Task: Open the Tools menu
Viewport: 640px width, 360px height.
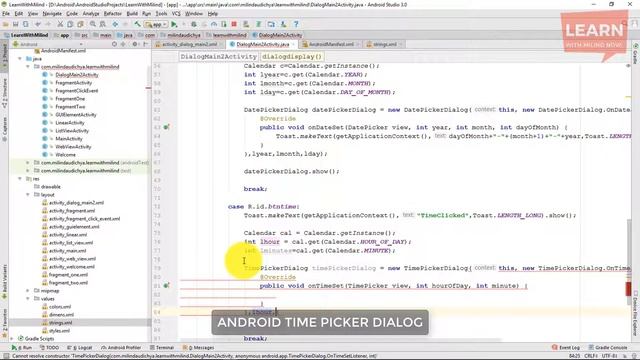Action: (x=161, y=13)
